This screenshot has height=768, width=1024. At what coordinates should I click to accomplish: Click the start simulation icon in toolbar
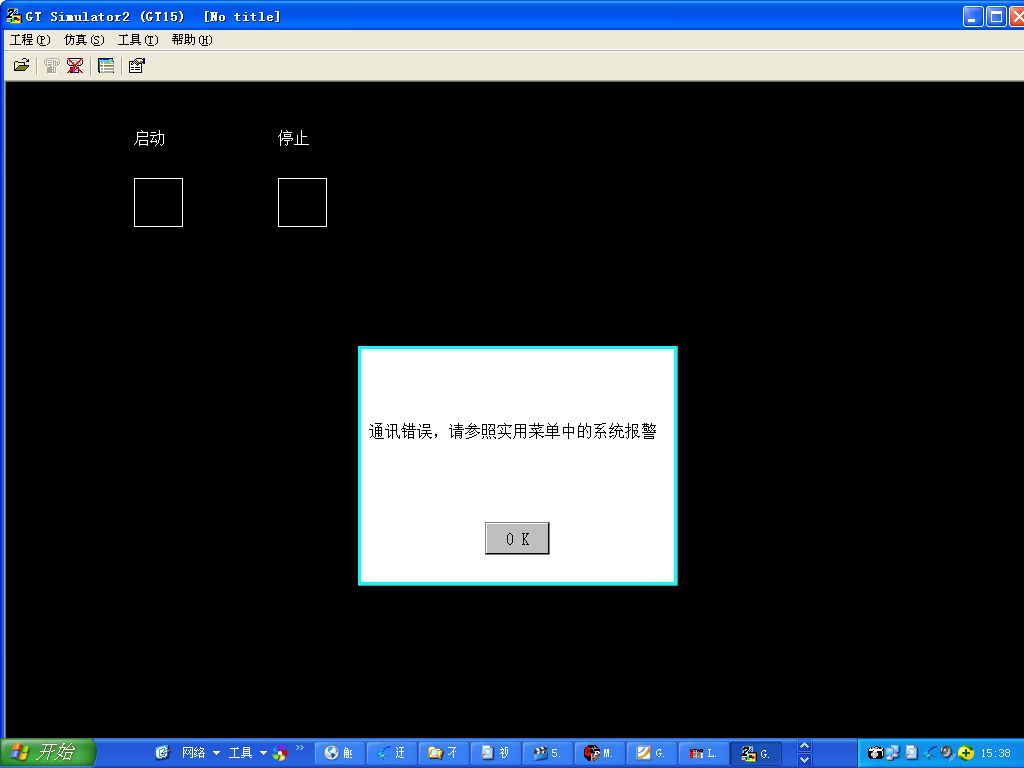coord(51,66)
